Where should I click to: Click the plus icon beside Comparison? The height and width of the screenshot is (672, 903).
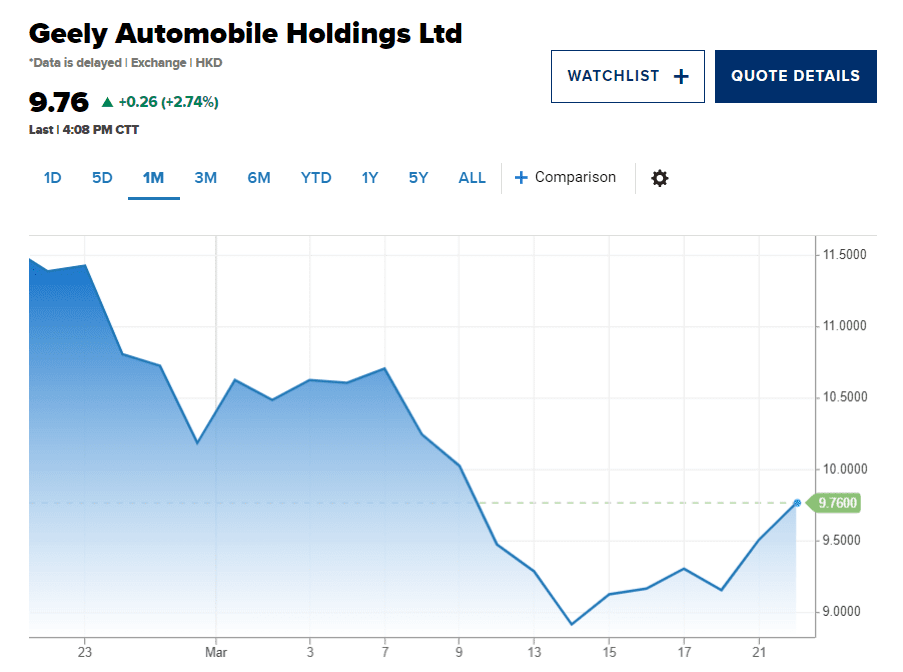[x=521, y=178]
